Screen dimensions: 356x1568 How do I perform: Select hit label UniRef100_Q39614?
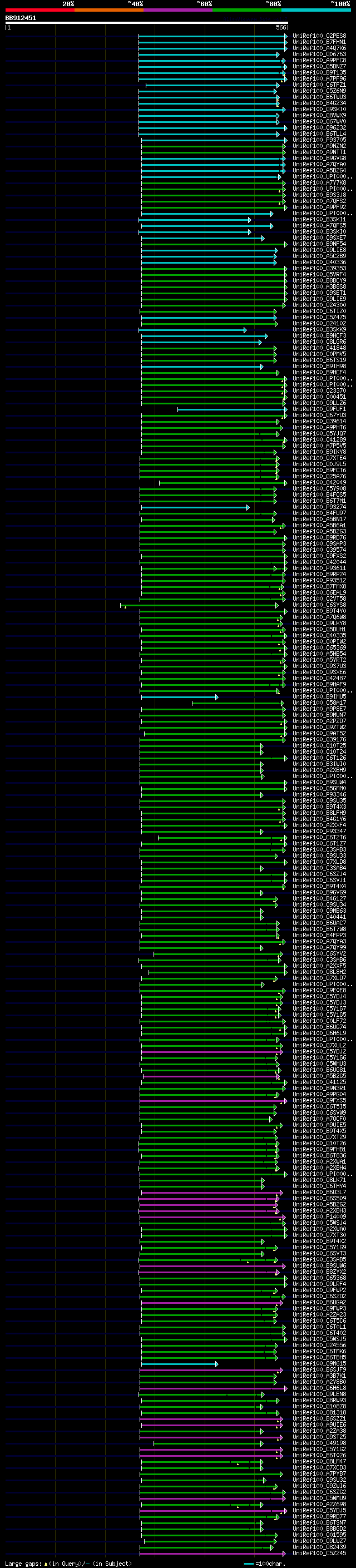(319, 421)
